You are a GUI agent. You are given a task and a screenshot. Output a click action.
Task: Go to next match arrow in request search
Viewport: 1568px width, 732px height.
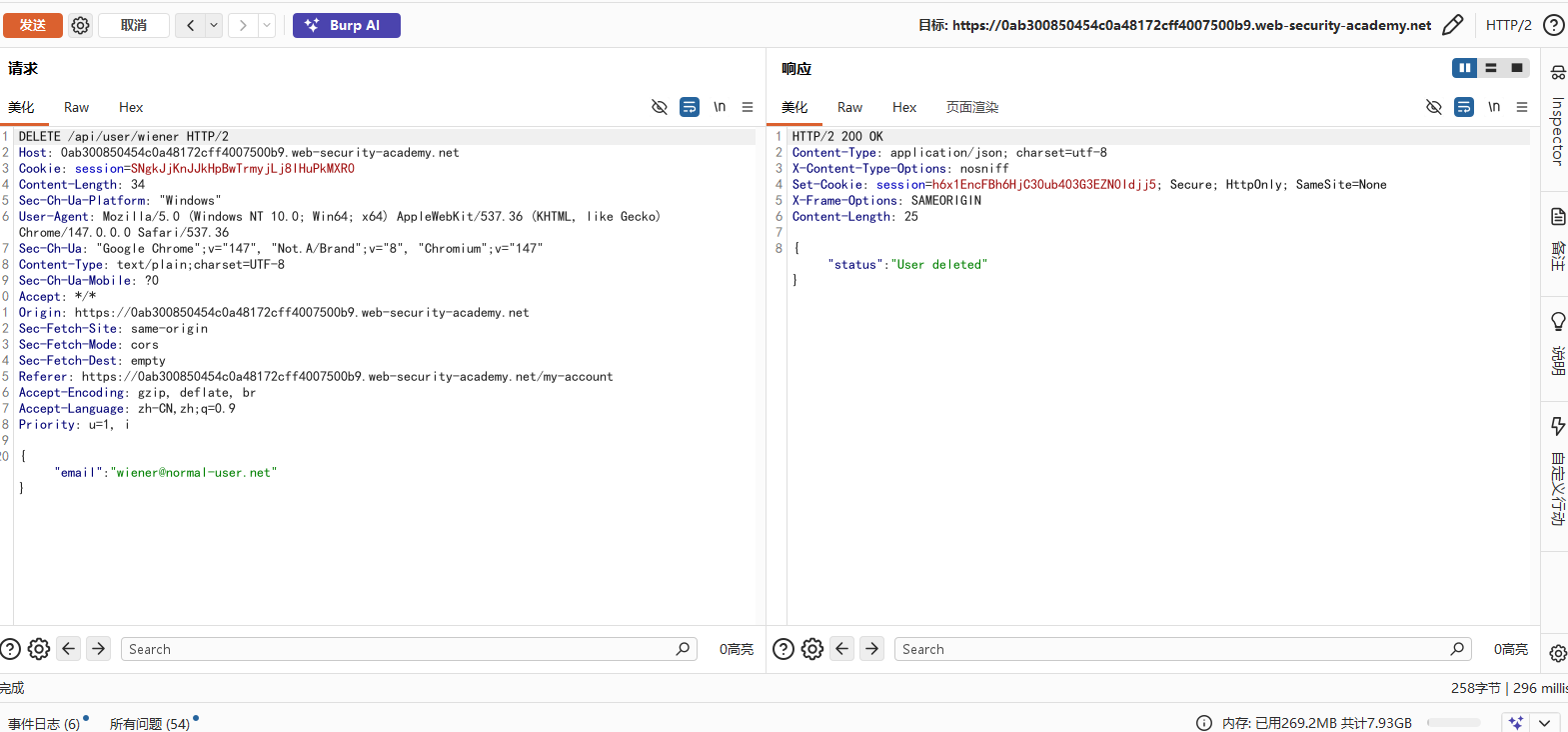(98, 649)
